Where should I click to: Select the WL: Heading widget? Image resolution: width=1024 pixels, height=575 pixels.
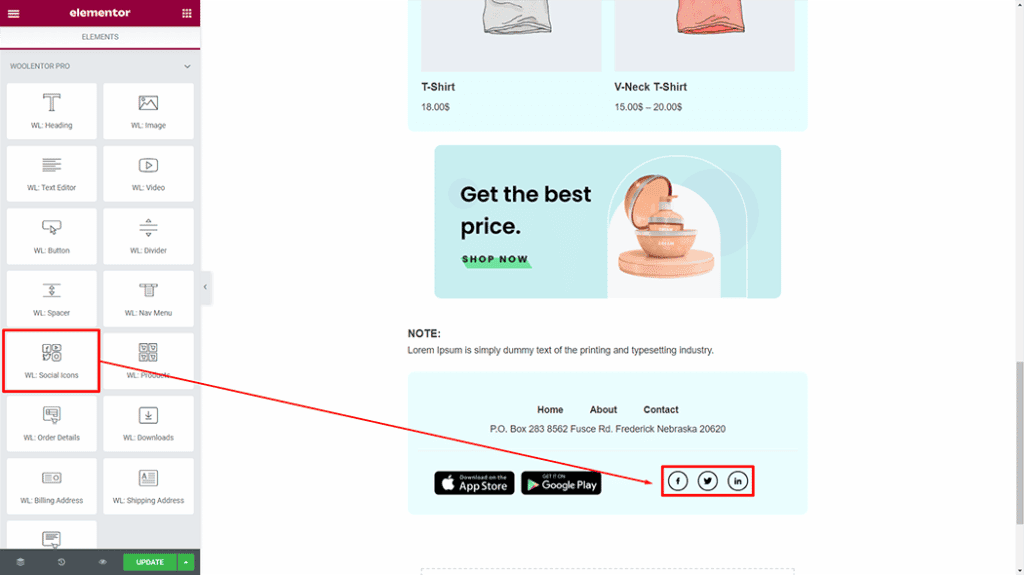[52, 111]
